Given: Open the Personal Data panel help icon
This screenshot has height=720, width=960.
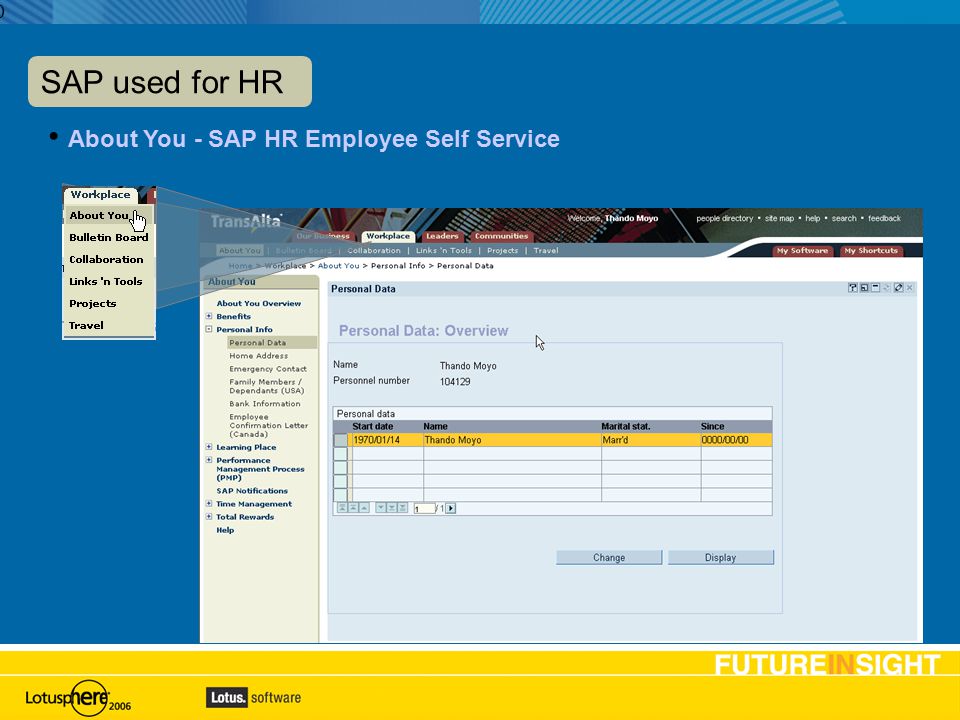Looking at the screenshot, I should pos(852,288).
